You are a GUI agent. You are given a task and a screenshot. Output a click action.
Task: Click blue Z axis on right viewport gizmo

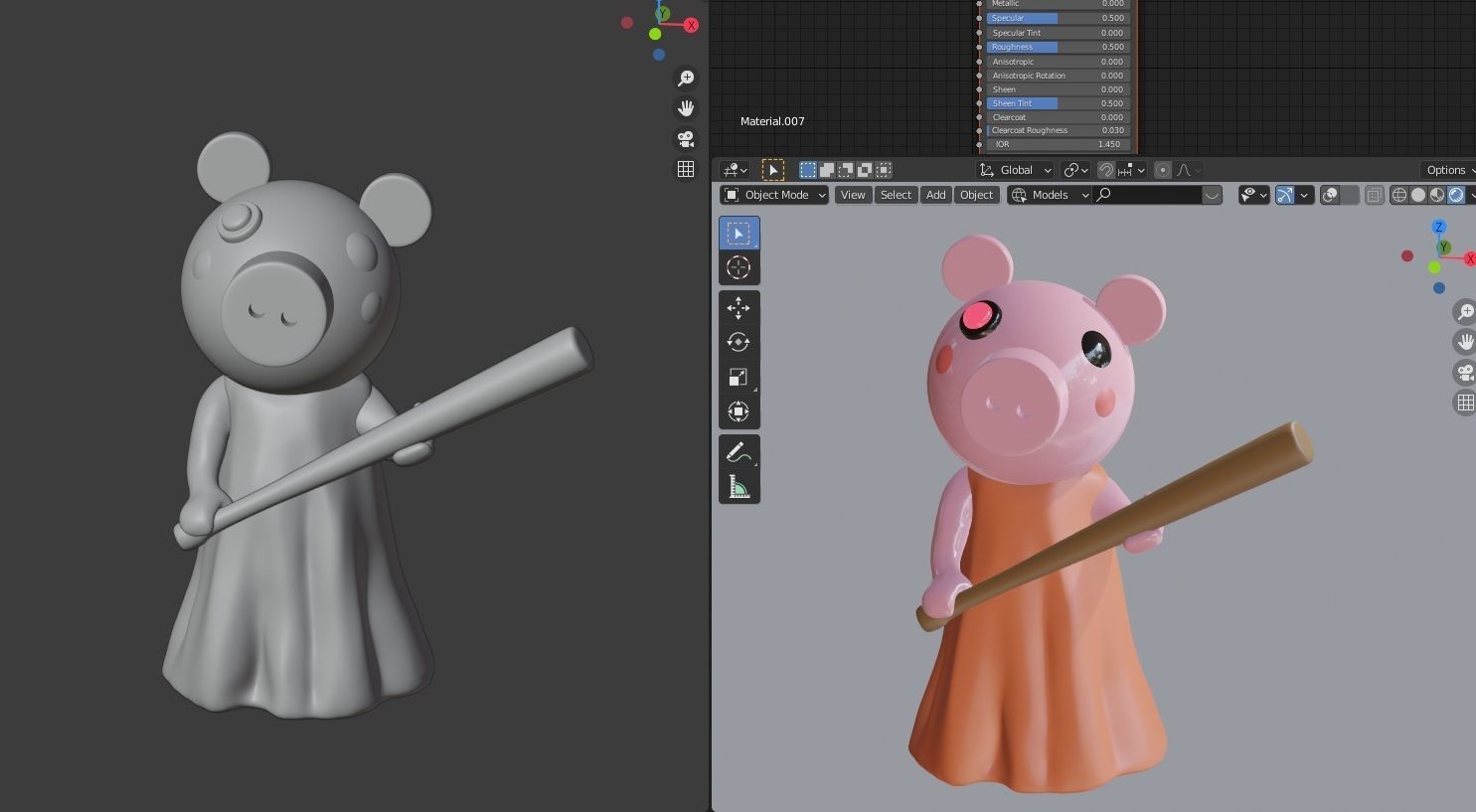[x=1438, y=228]
